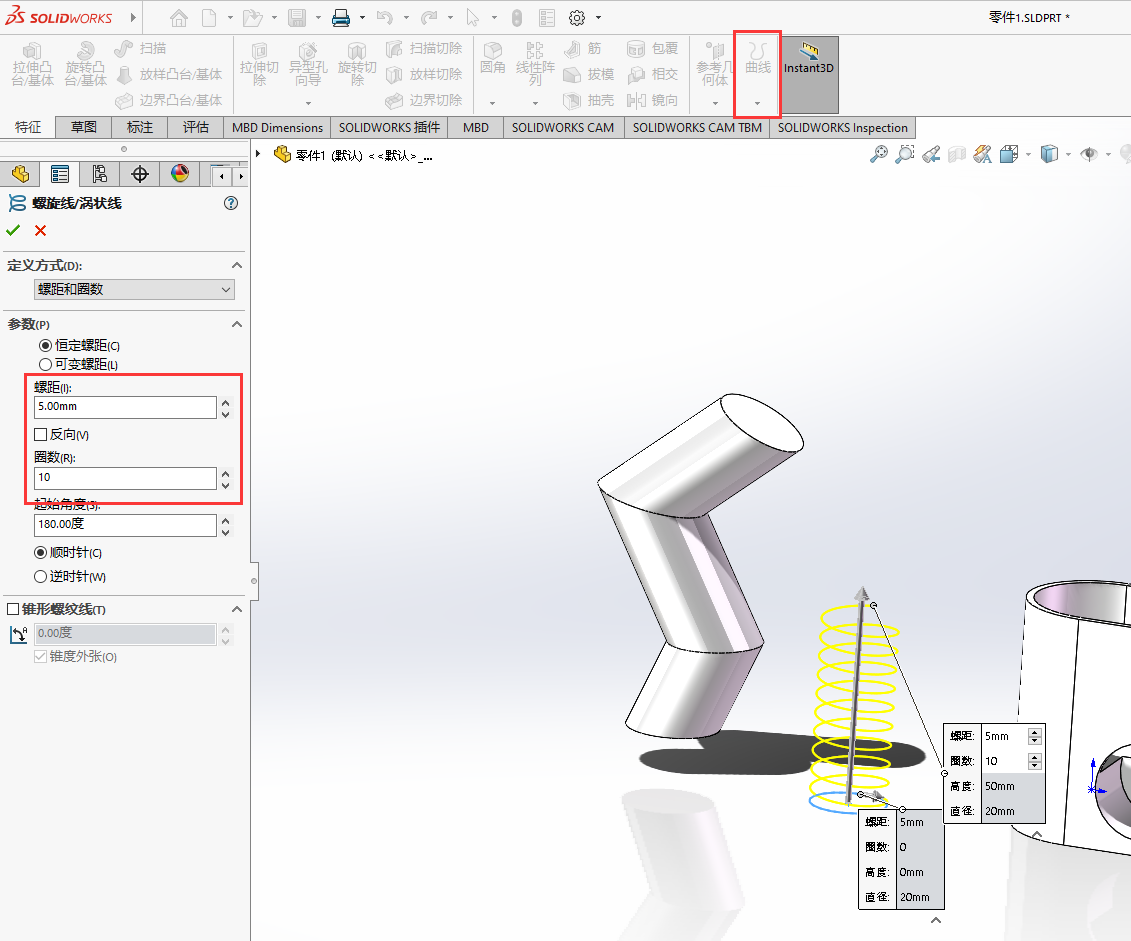Screen dimensions: 1131x941
Task: Switch to Sketch (草图) tab
Action: pyautogui.click(x=84, y=127)
